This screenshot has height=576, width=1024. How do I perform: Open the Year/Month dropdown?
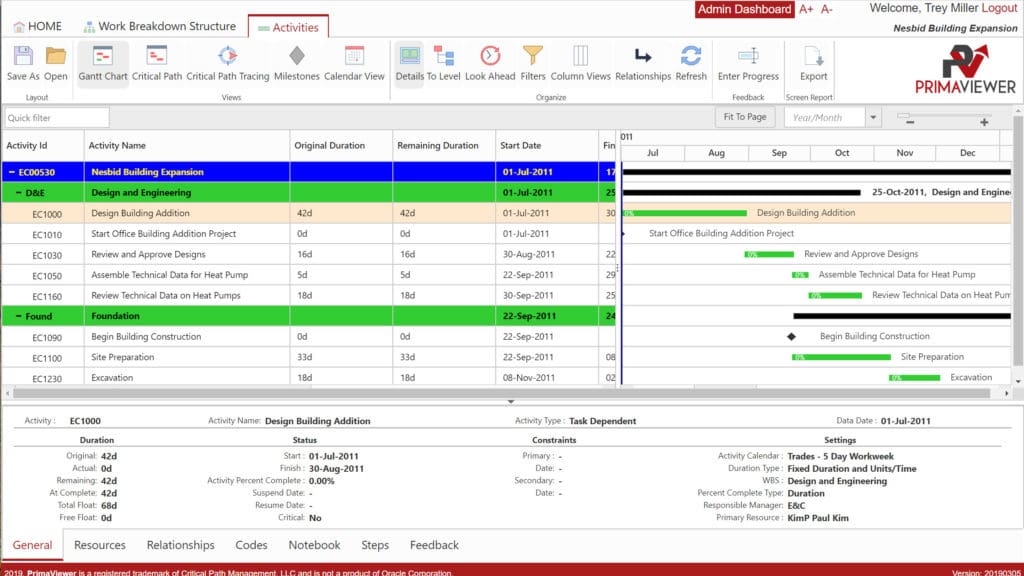pyautogui.click(x=871, y=116)
